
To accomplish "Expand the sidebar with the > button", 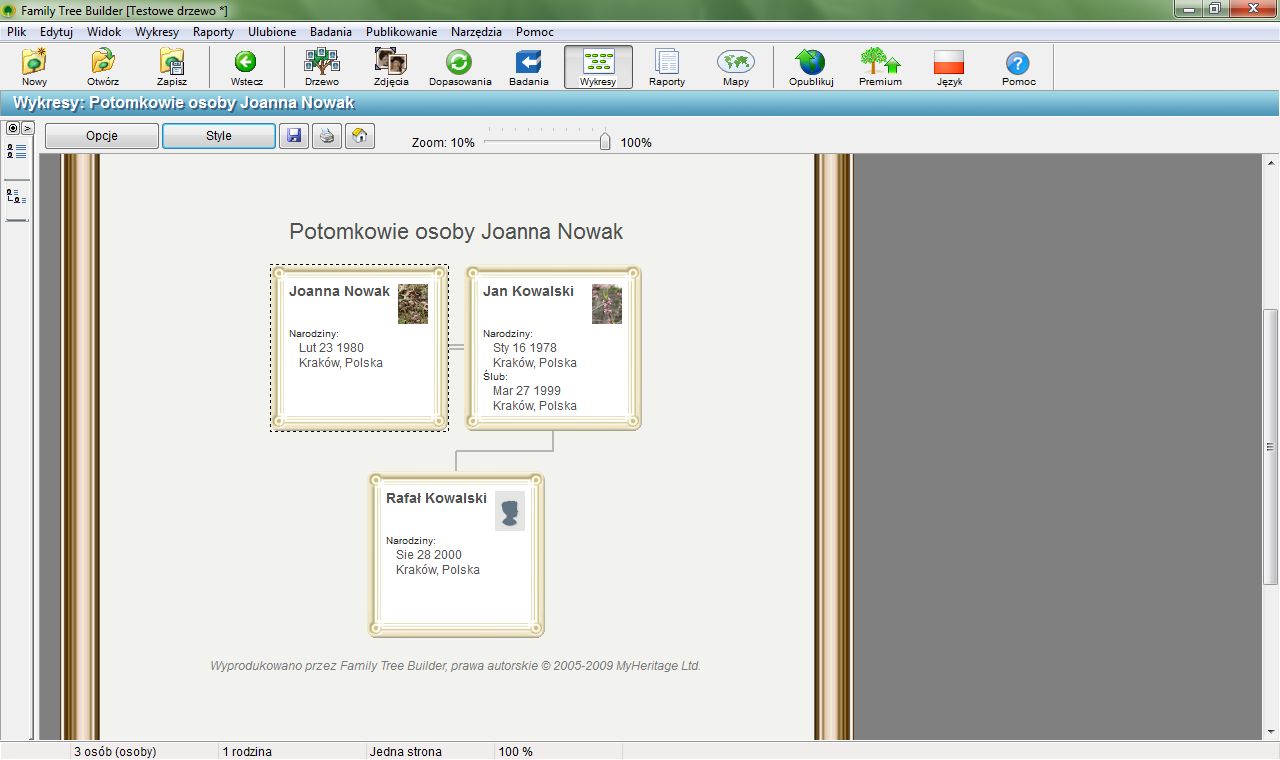I will click(x=28, y=128).
